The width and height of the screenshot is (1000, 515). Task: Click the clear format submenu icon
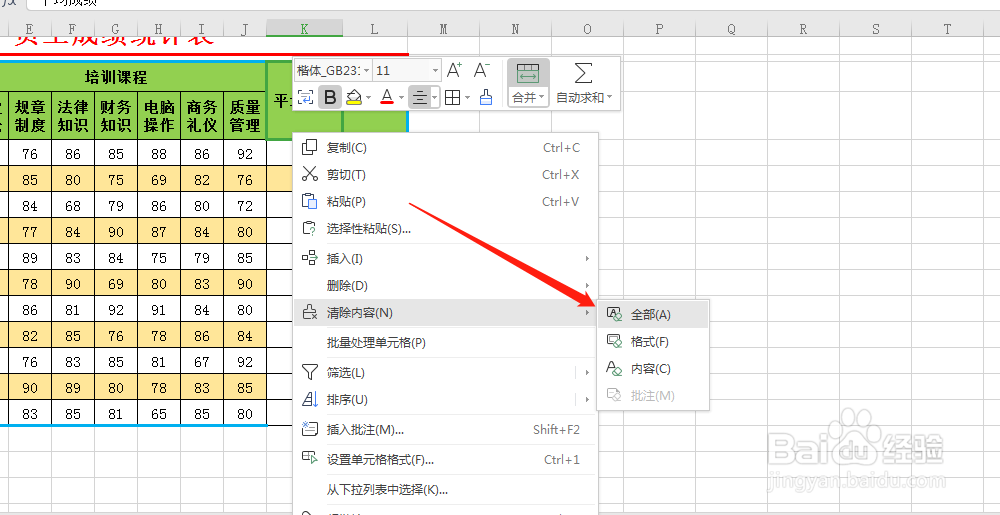point(614,341)
